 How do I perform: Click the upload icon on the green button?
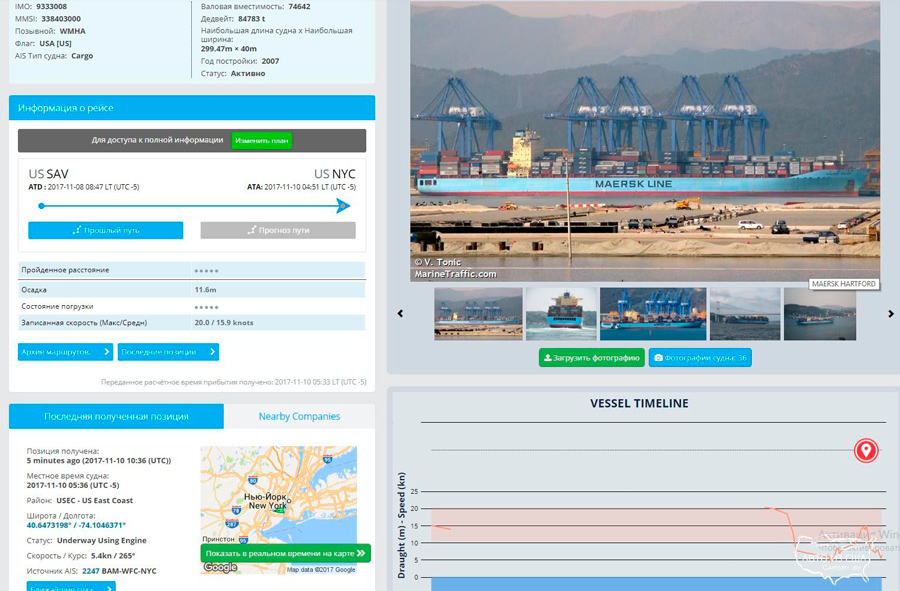point(548,357)
